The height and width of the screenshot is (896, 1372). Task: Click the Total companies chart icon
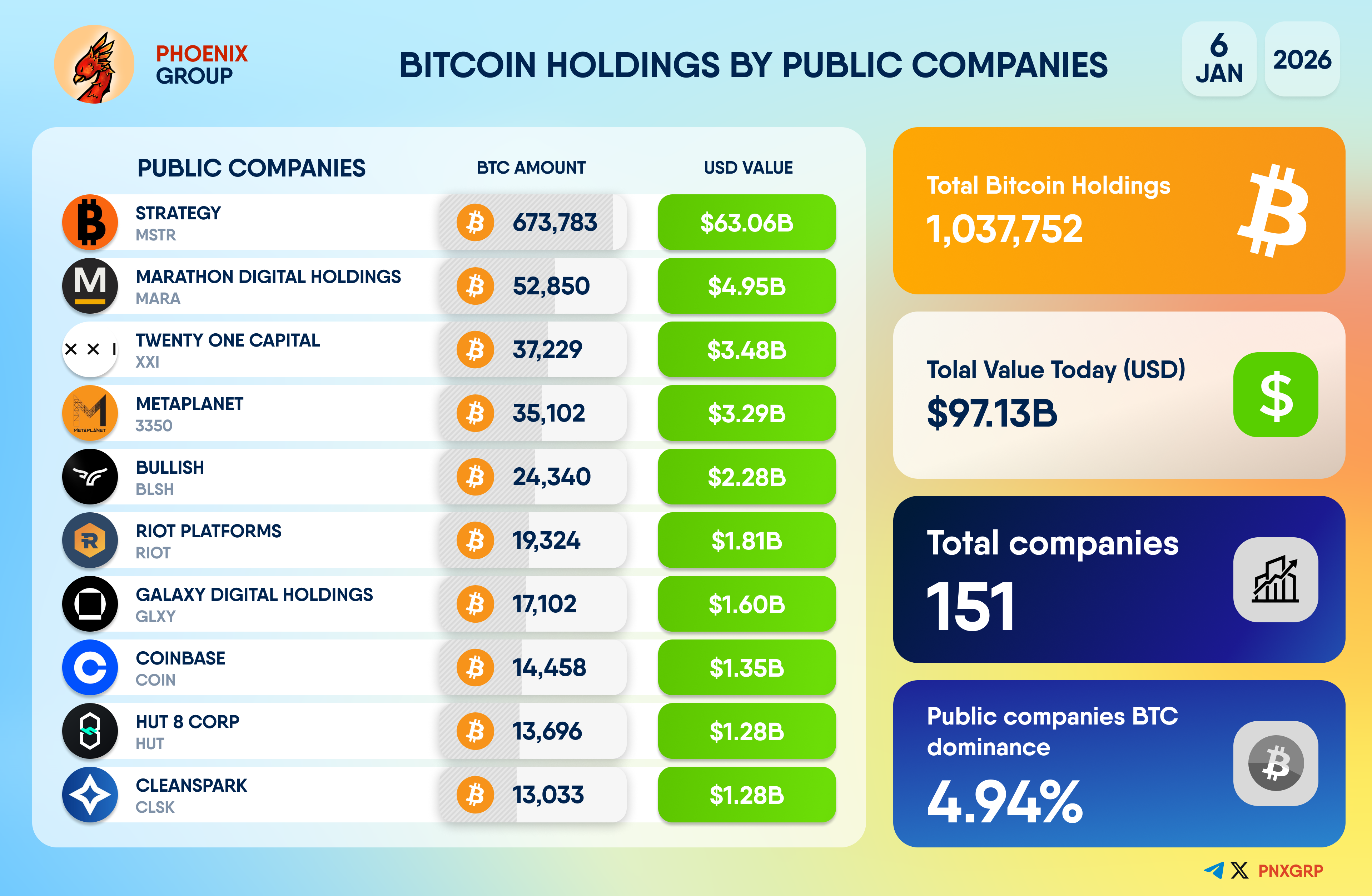pyautogui.click(x=1275, y=579)
